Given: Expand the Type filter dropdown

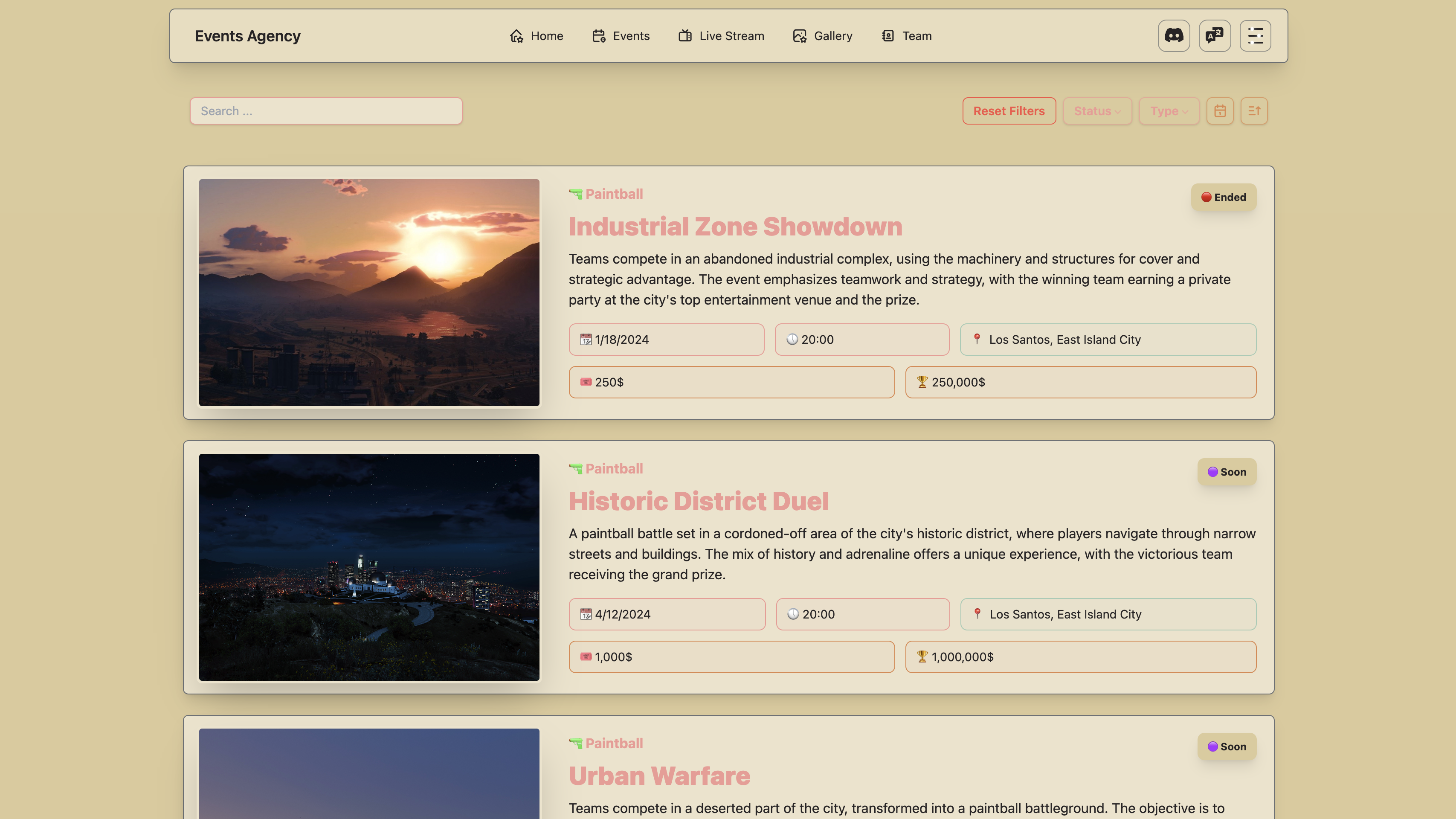Looking at the screenshot, I should [1168, 111].
